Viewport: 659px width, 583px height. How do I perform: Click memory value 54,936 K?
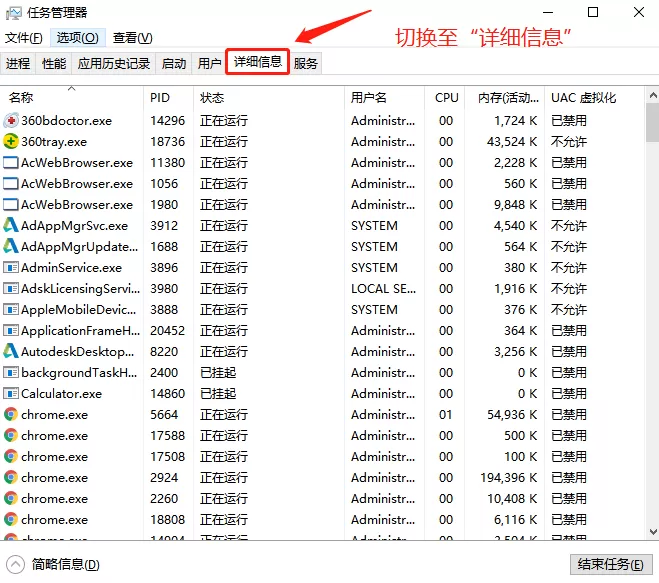click(x=512, y=415)
